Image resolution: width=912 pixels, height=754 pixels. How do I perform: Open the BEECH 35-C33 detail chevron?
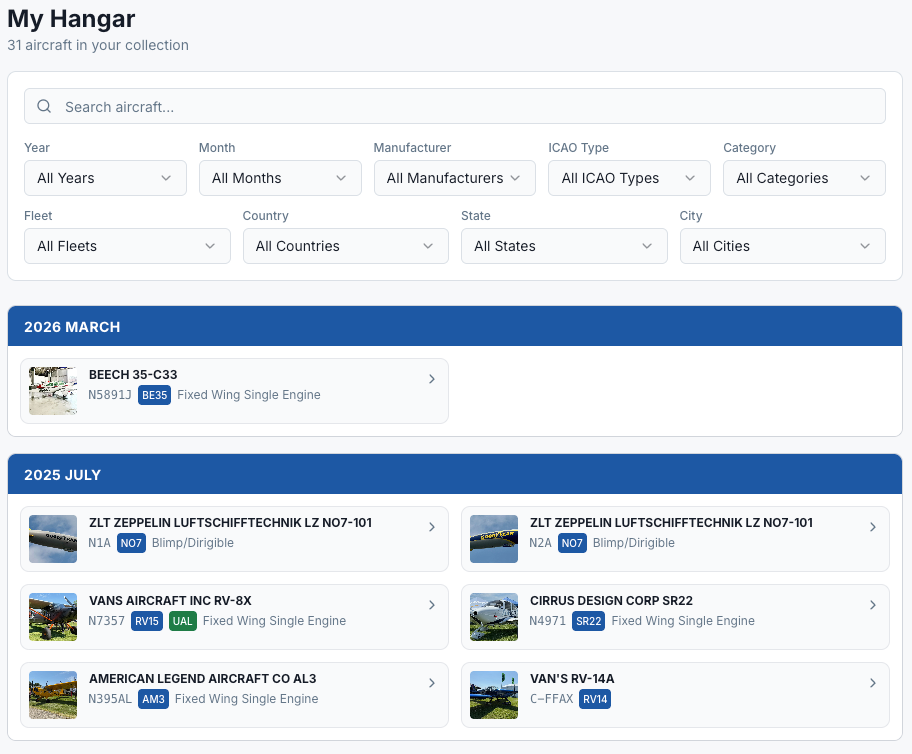pos(432,379)
